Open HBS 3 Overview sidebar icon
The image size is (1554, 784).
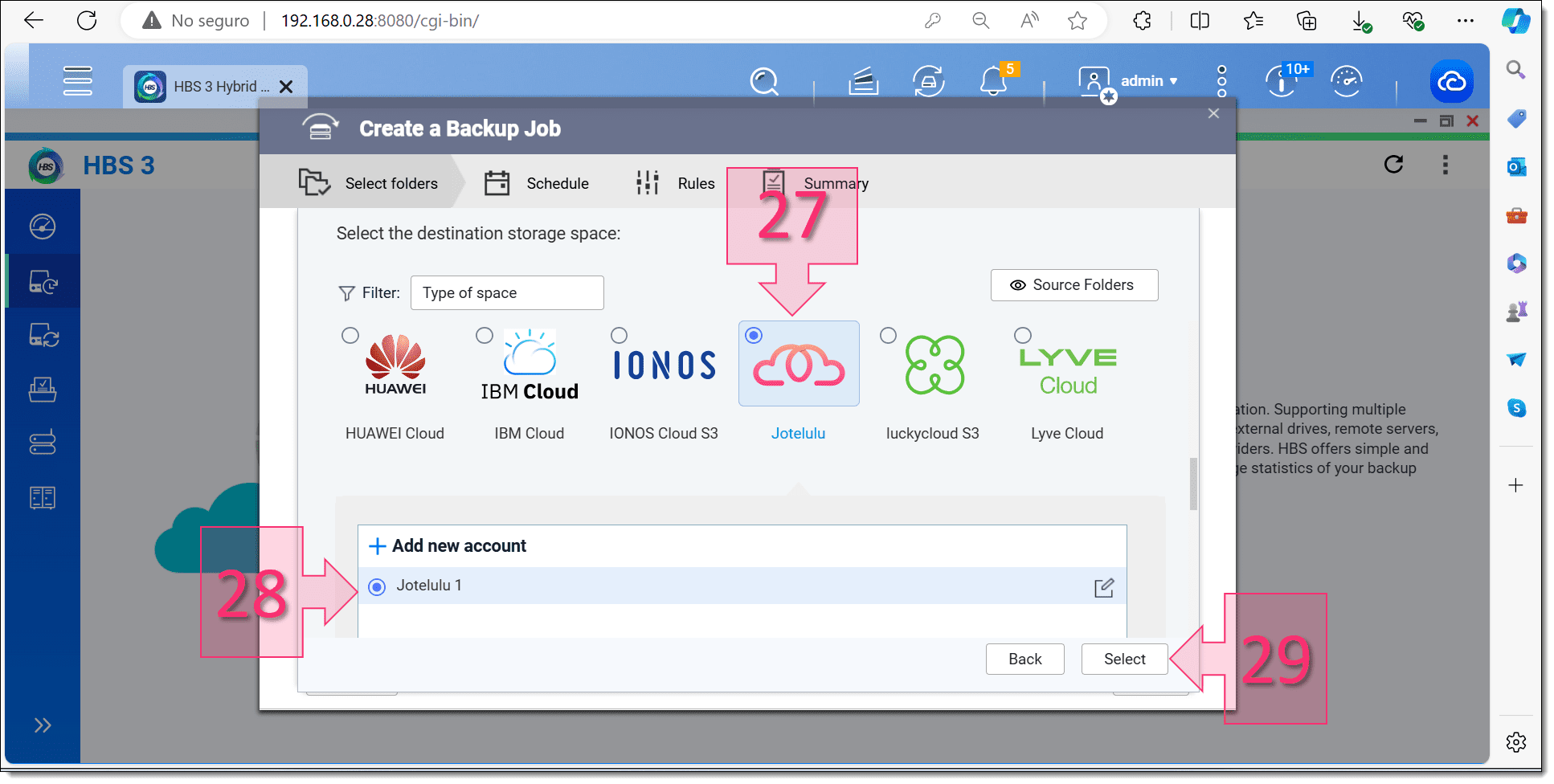[x=43, y=227]
